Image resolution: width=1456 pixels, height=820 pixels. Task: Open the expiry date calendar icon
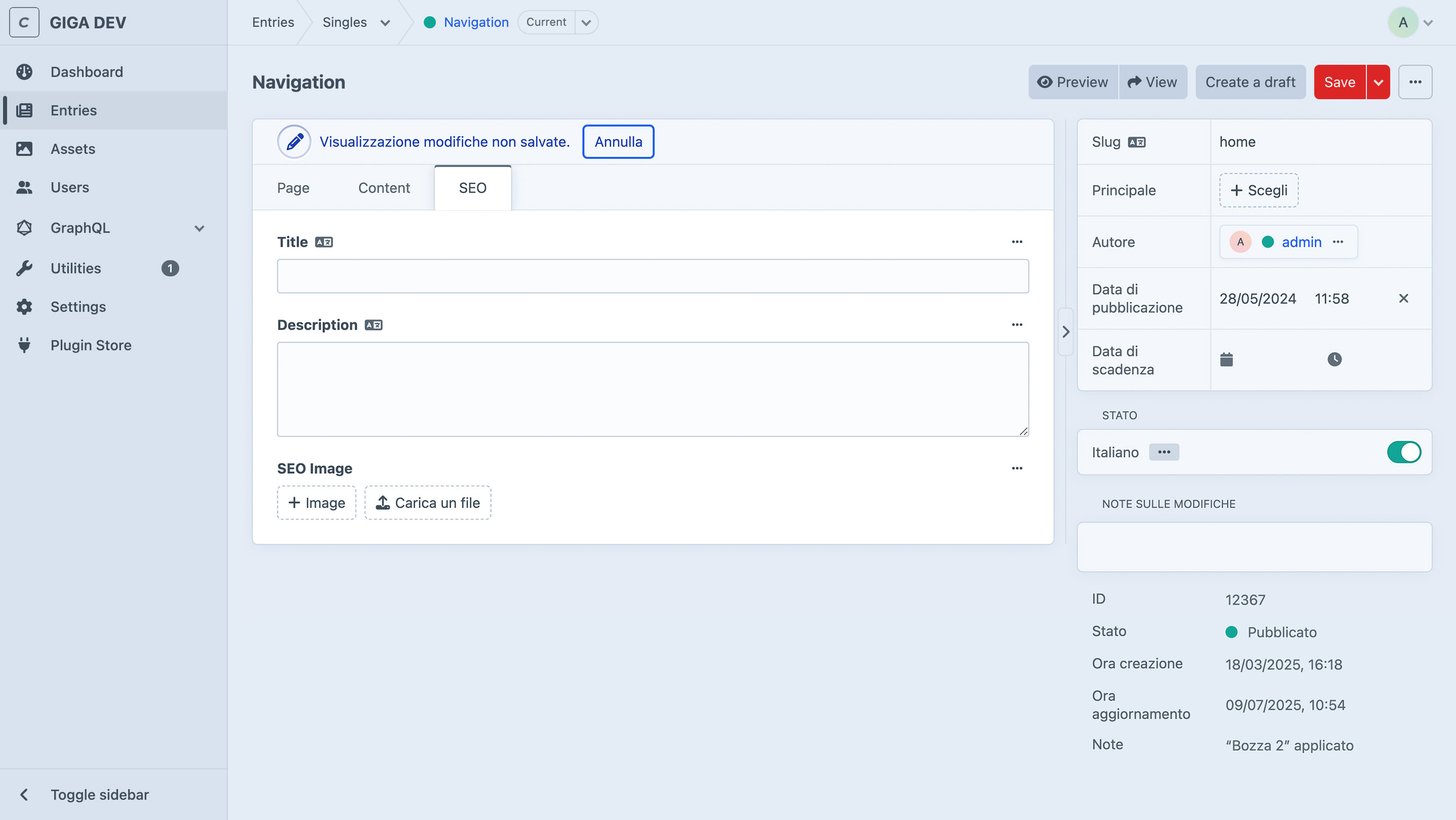(1226, 359)
